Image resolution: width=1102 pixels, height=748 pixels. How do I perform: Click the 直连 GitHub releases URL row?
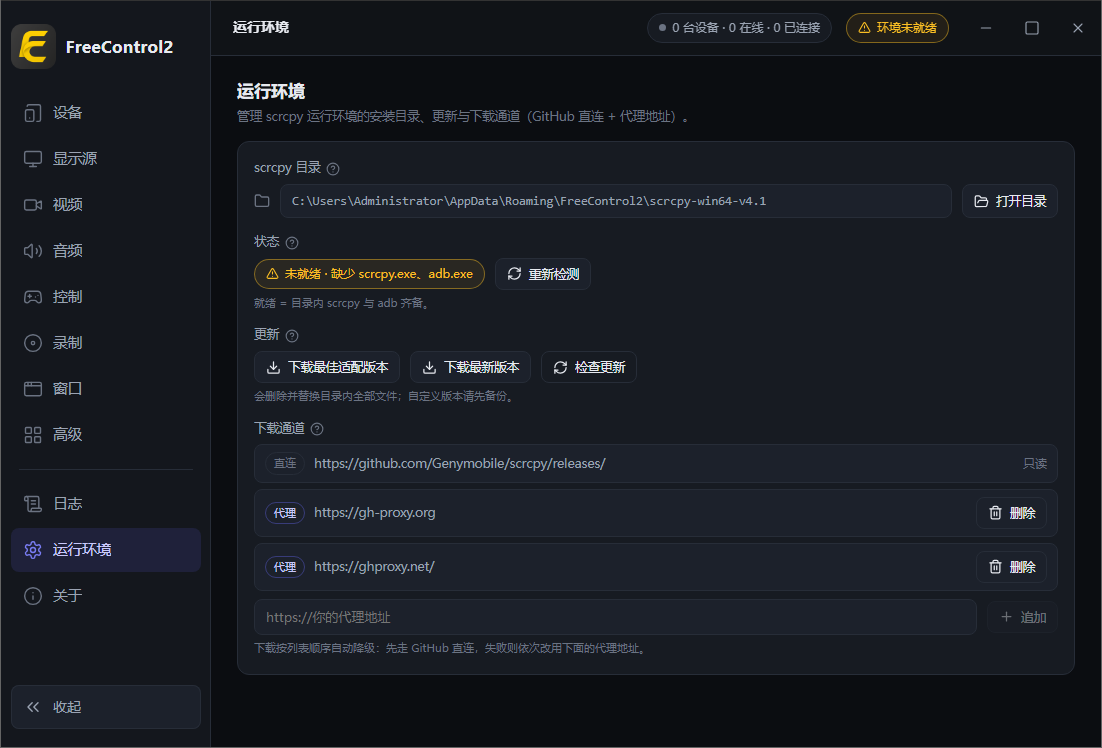tap(656, 463)
